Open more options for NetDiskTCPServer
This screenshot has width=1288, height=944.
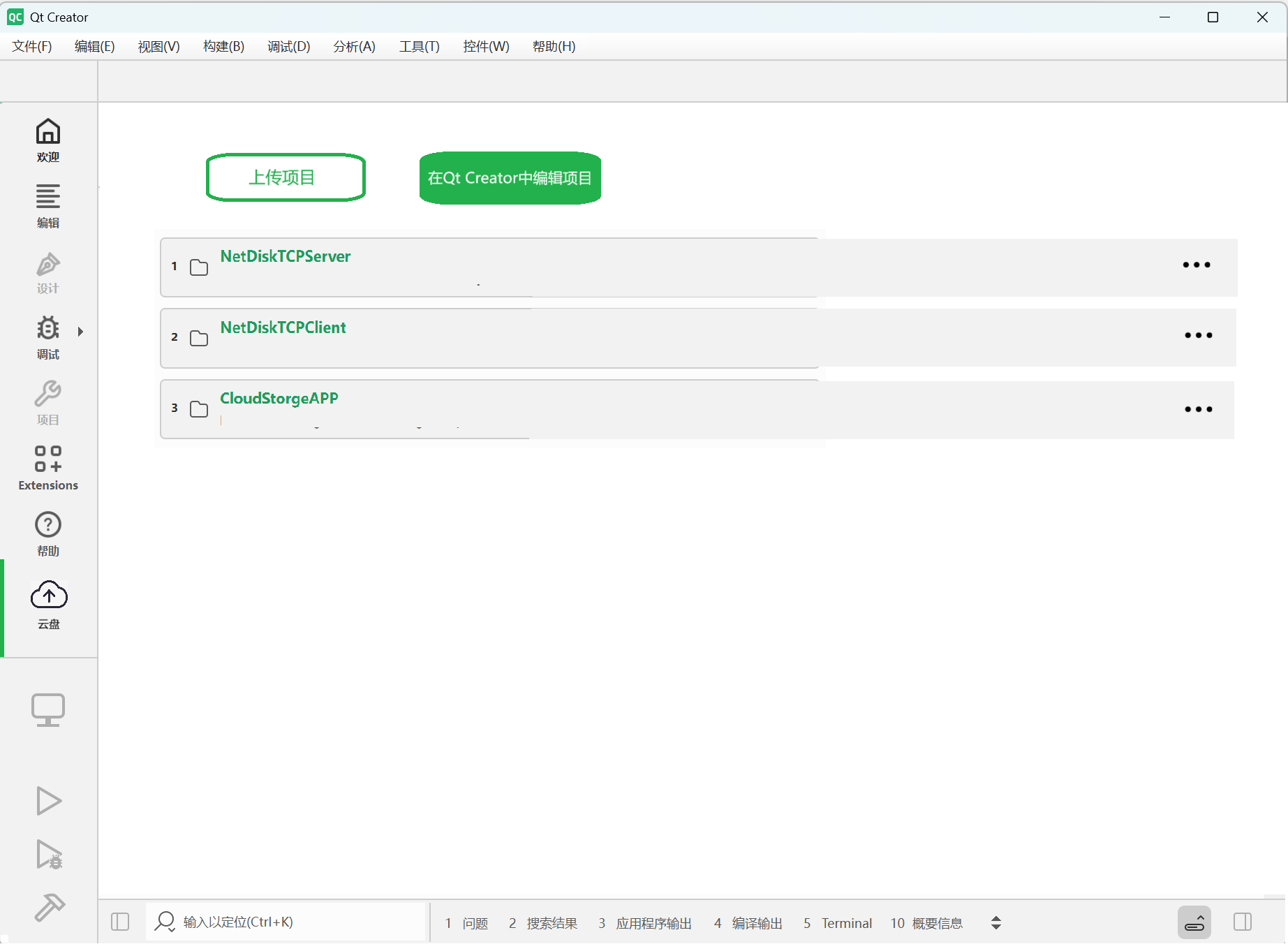click(1196, 265)
